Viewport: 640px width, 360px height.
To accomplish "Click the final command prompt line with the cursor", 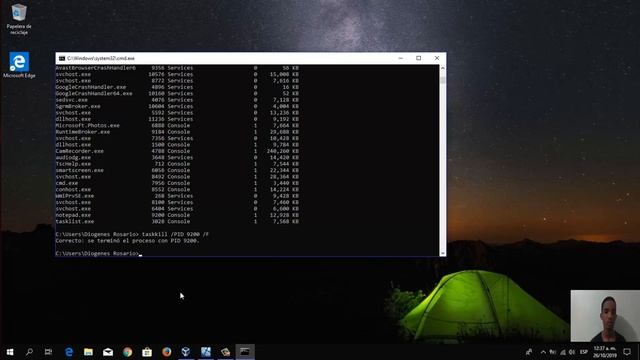I will [99, 253].
